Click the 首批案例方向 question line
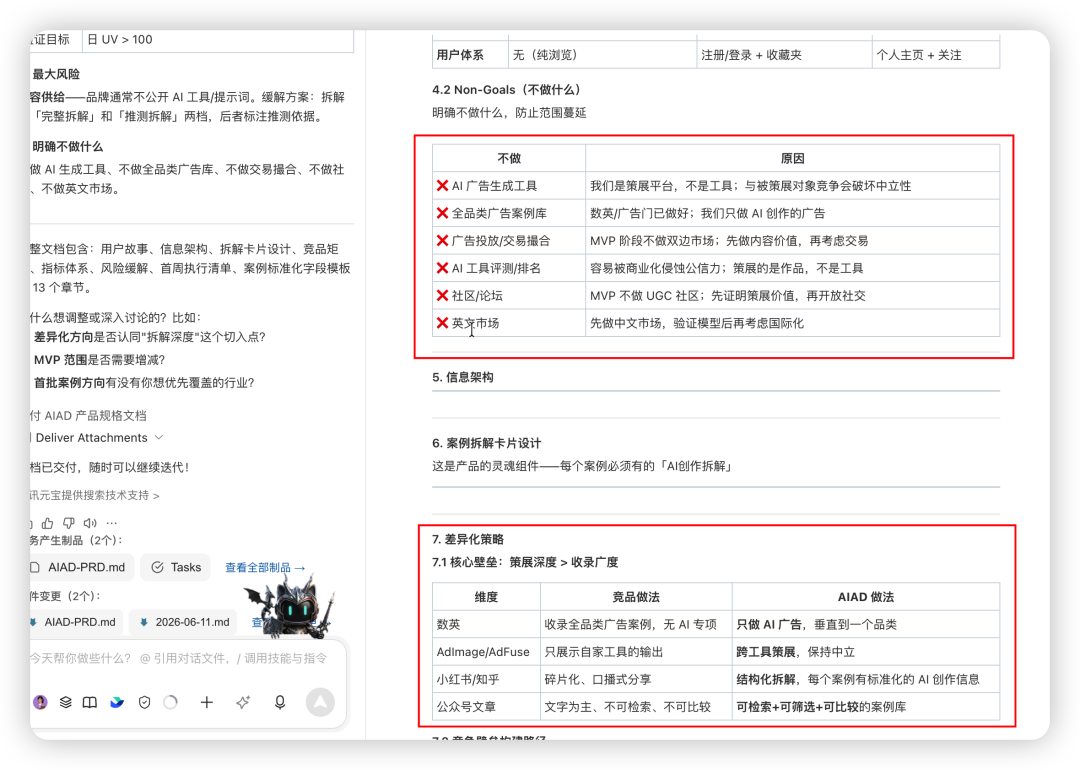The height and width of the screenshot is (770, 1080). (x=144, y=382)
